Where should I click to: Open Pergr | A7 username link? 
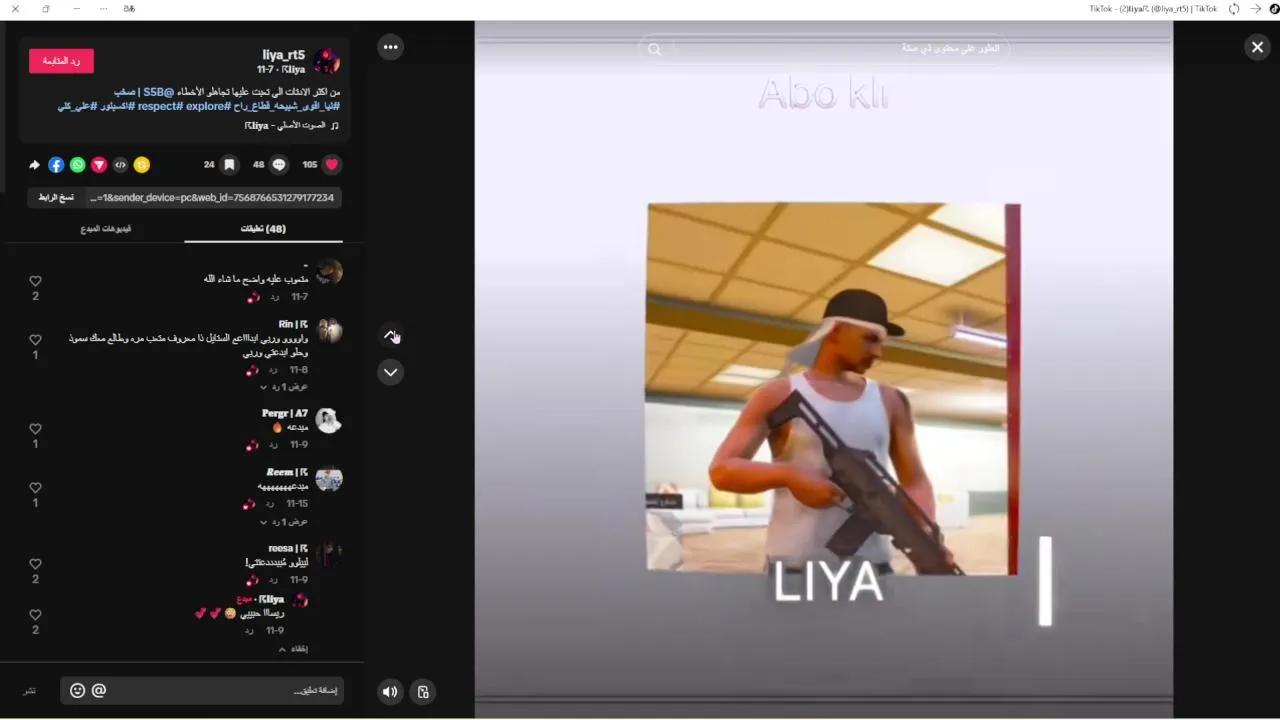285,413
